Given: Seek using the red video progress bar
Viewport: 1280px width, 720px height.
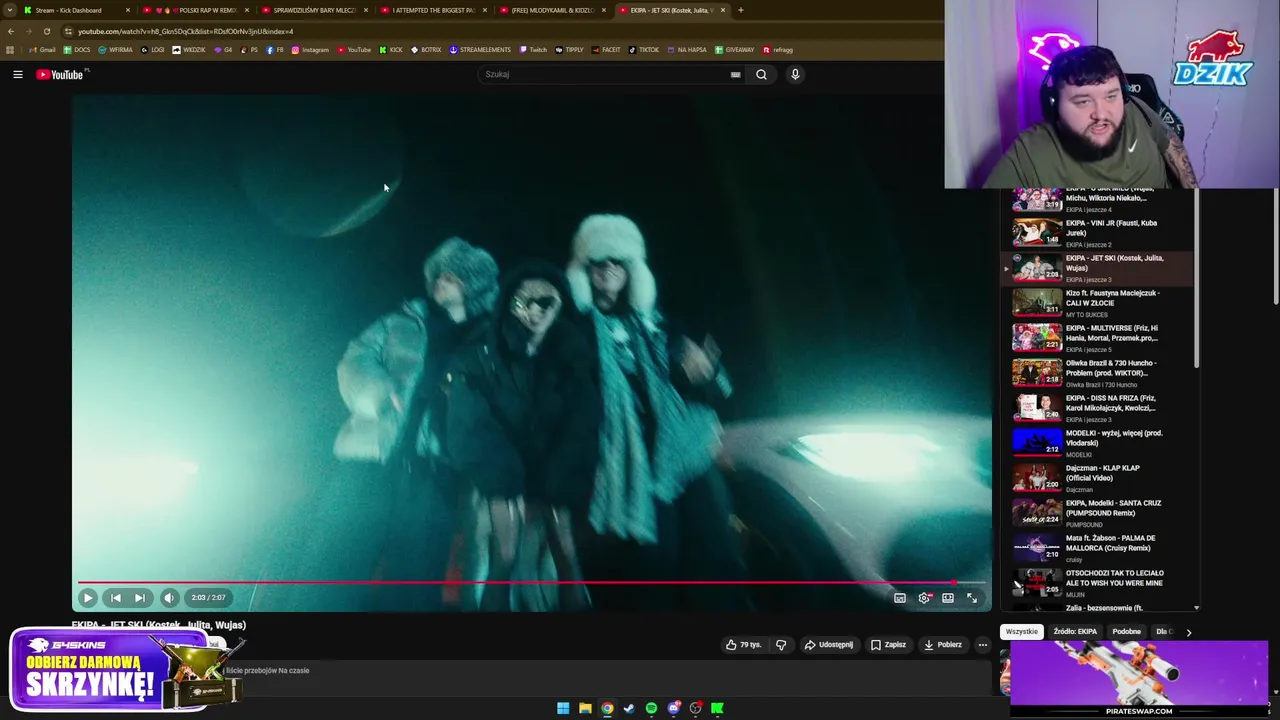Looking at the screenshot, I should [530, 582].
